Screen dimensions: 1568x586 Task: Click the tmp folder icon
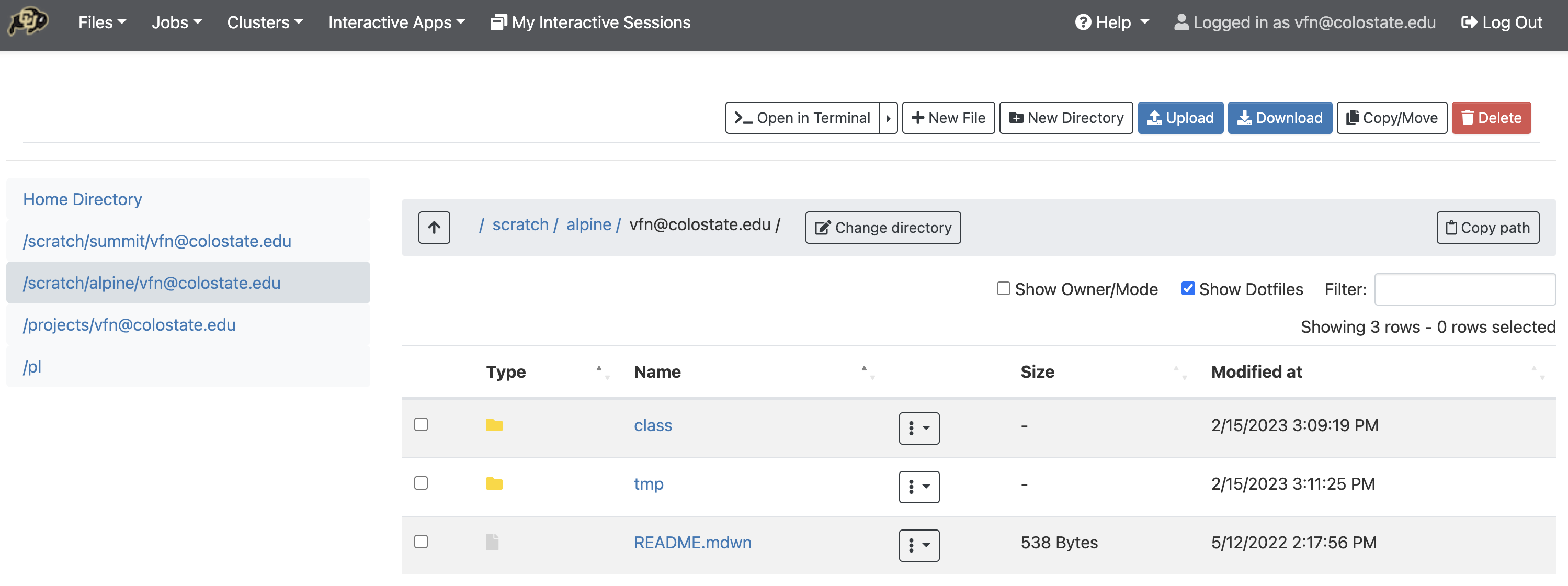click(494, 483)
